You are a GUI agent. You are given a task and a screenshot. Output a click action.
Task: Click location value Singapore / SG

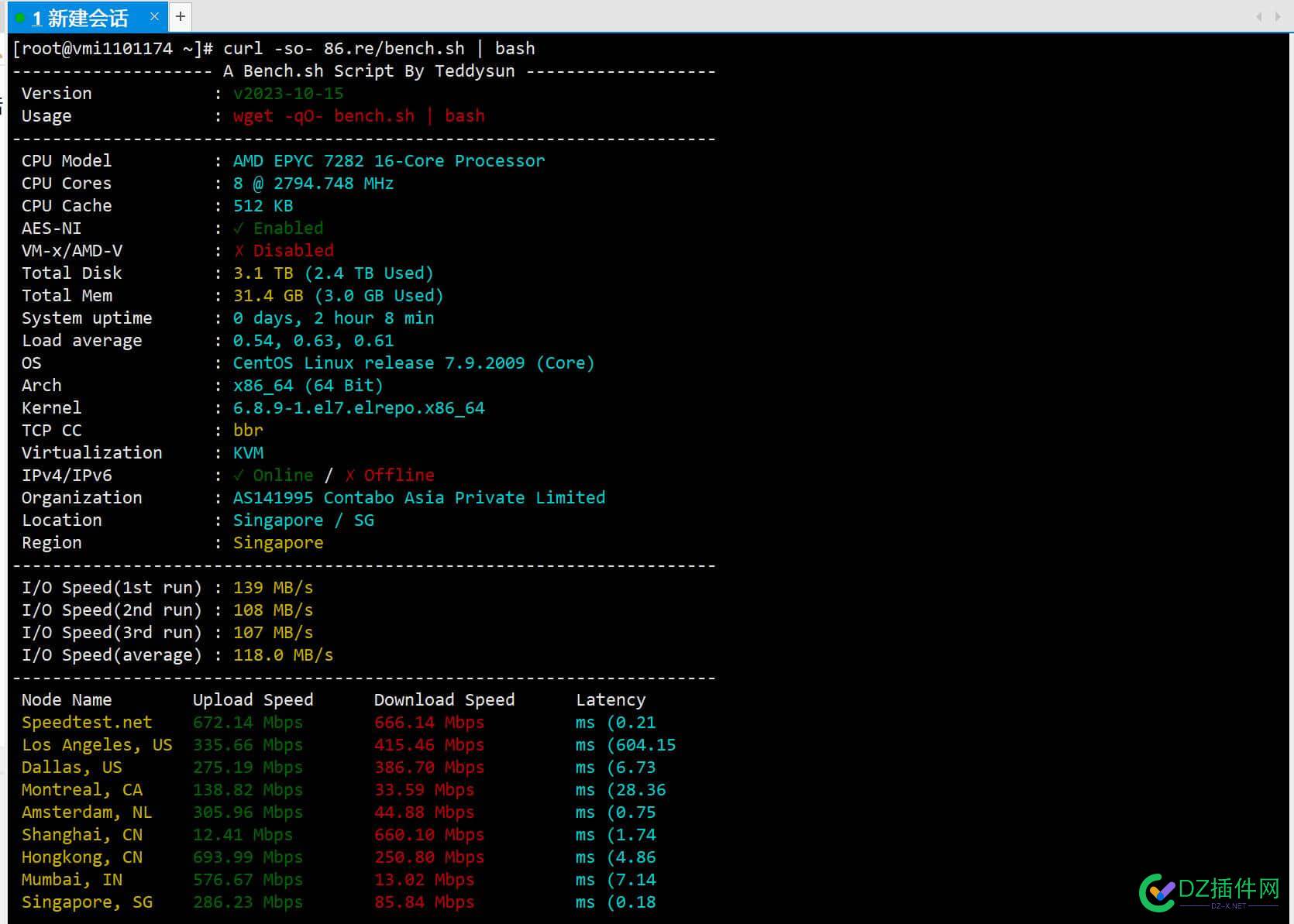point(304,520)
